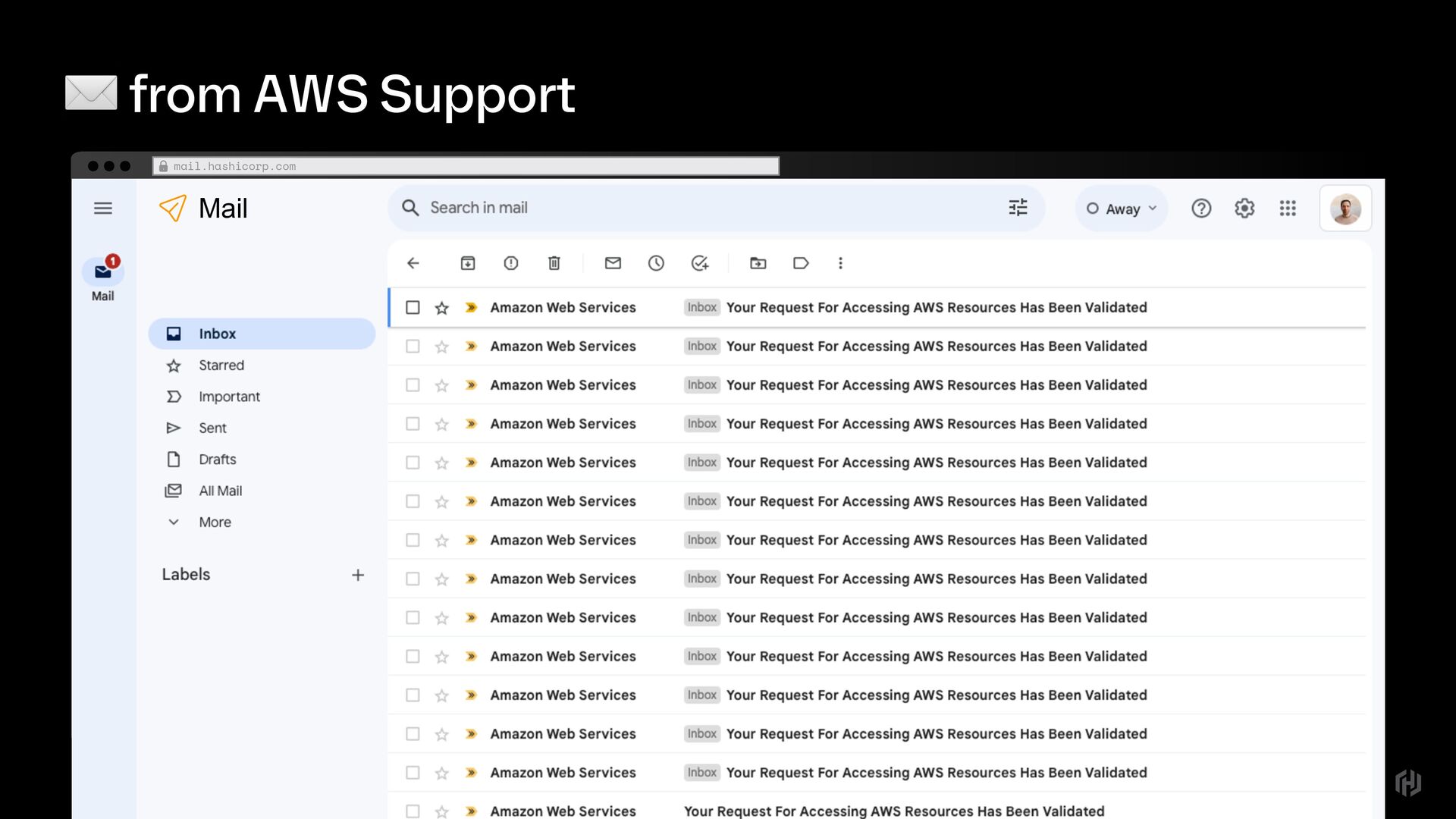
Task: Click sender name in highlighted email row
Action: (x=563, y=307)
